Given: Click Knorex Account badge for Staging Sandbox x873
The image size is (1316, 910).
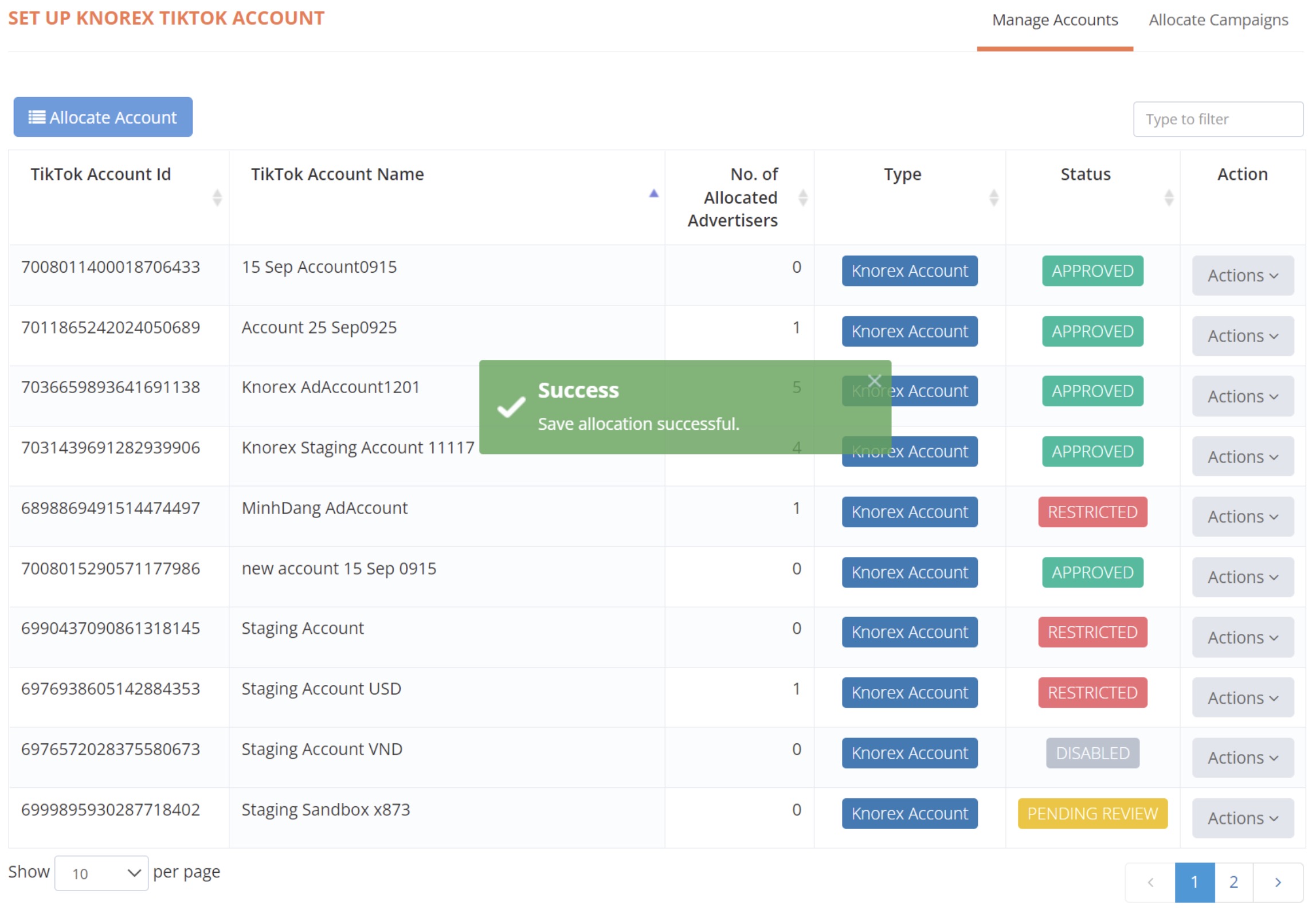Looking at the screenshot, I should coord(910,814).
